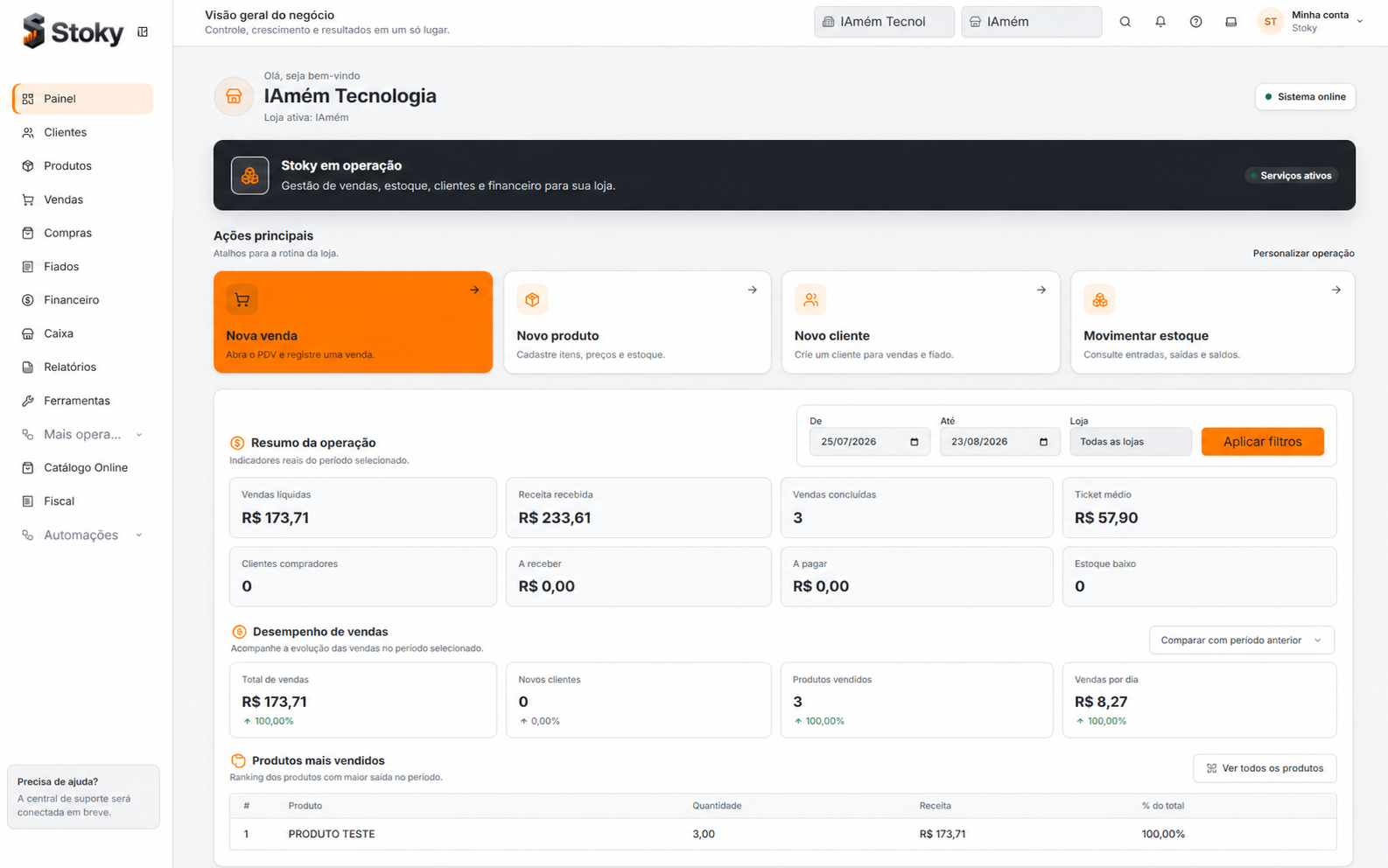Image resolution: width=1388 pixels, height=868 pixels.
Task: Open search via magnifier icon in header
Action: [x=1125, y=22]
